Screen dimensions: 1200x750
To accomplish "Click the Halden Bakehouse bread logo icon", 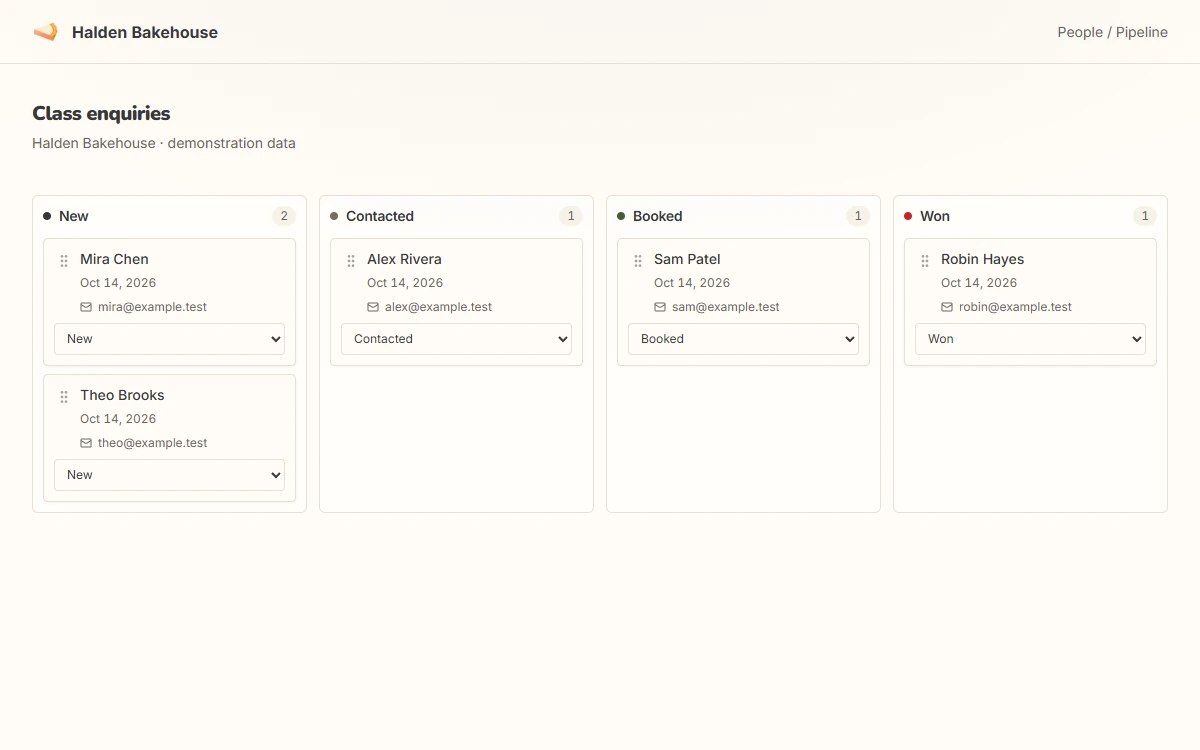I will click(x=45, y=32).
